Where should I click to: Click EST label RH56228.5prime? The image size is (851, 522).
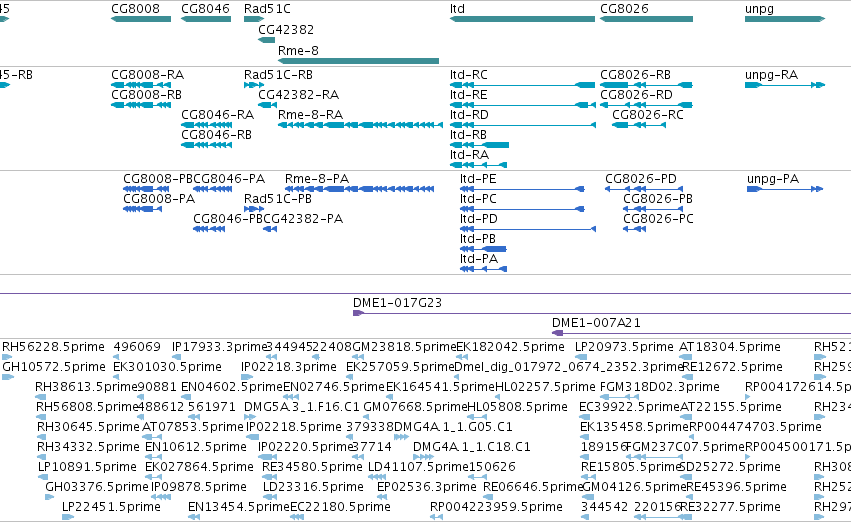click(x=54, y=347)
